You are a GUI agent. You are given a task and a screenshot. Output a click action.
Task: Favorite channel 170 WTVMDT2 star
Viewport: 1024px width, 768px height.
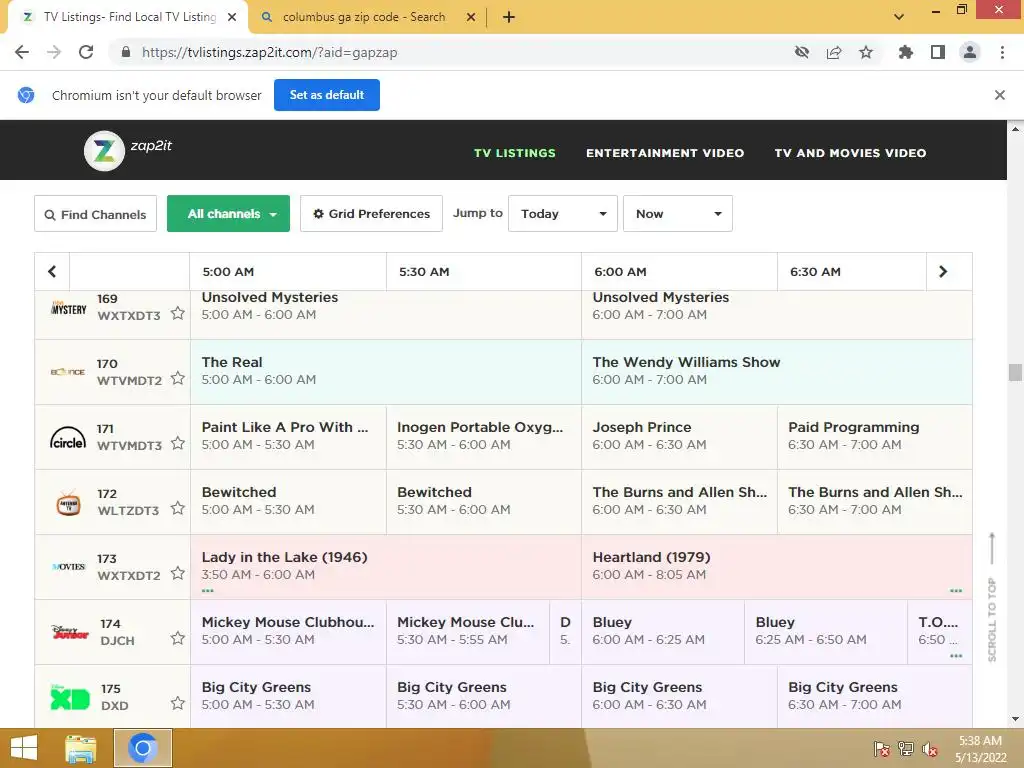pyautogui.click(x=178, y=378)
